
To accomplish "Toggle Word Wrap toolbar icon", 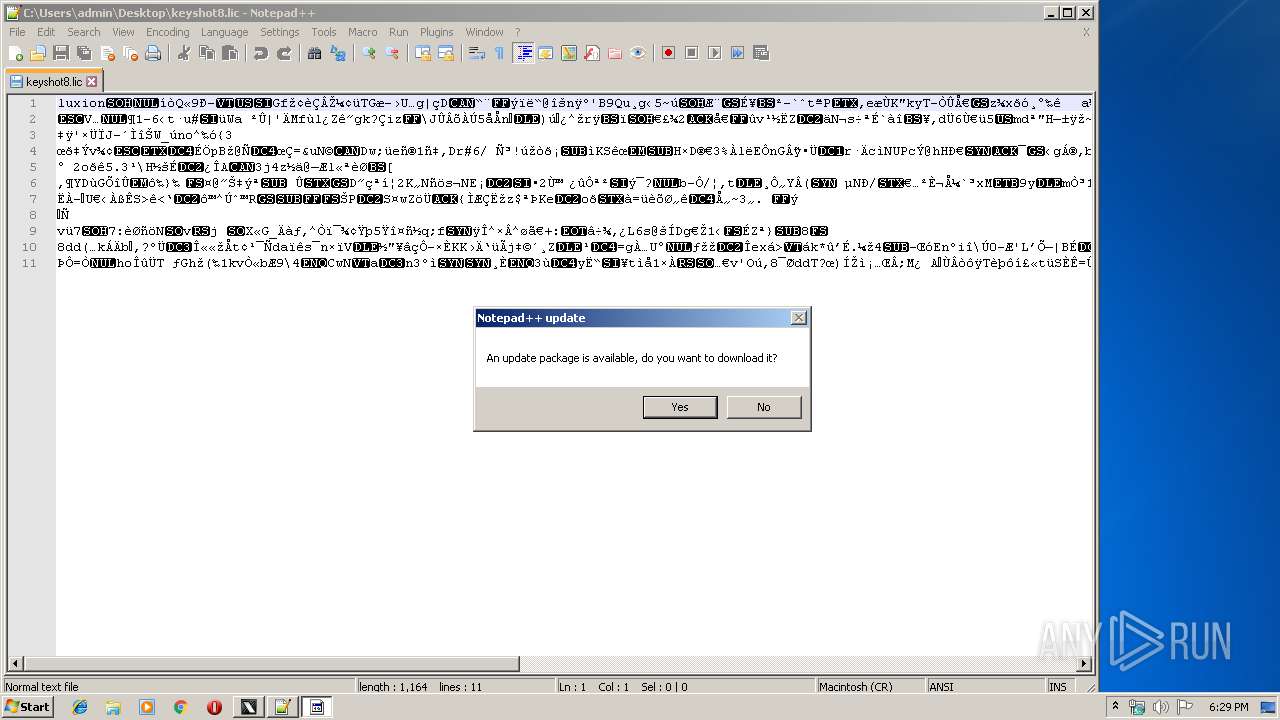I will (x=477, y=53).
